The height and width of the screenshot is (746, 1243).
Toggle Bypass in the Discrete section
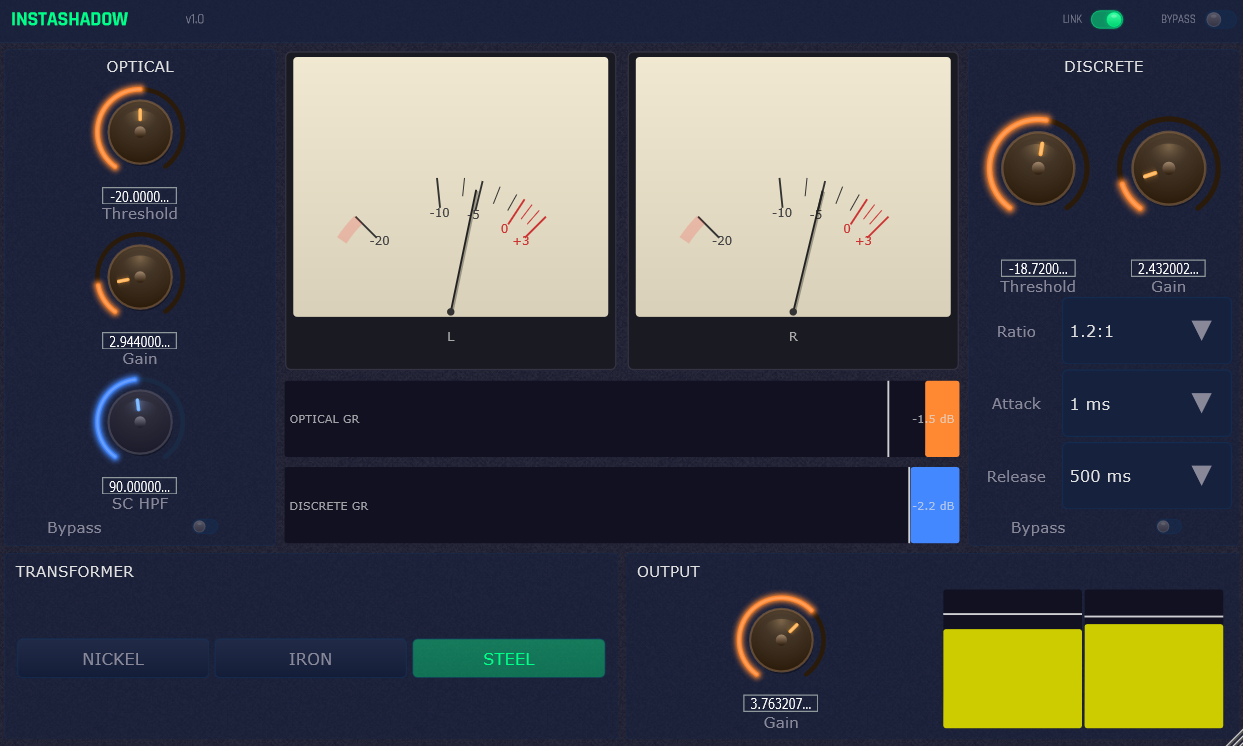click(1166, 526)
